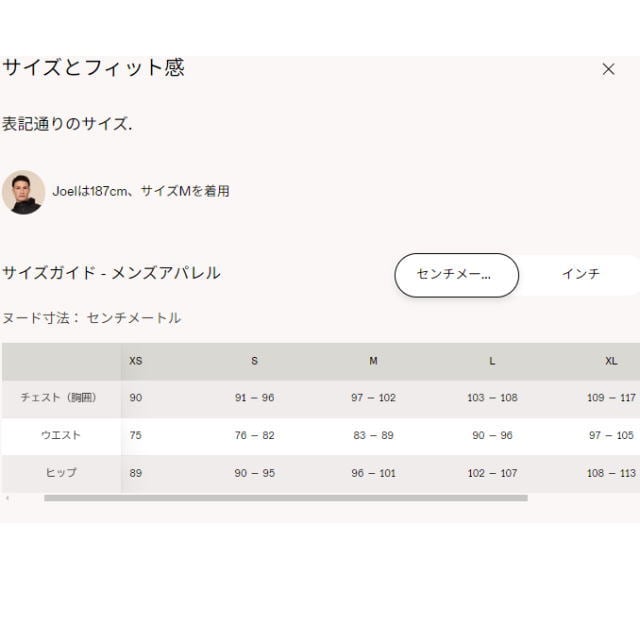This screenshot has width=640, height=640.
Task: Click the L waist value 90 – 96
Action: (x=492, y=435)
